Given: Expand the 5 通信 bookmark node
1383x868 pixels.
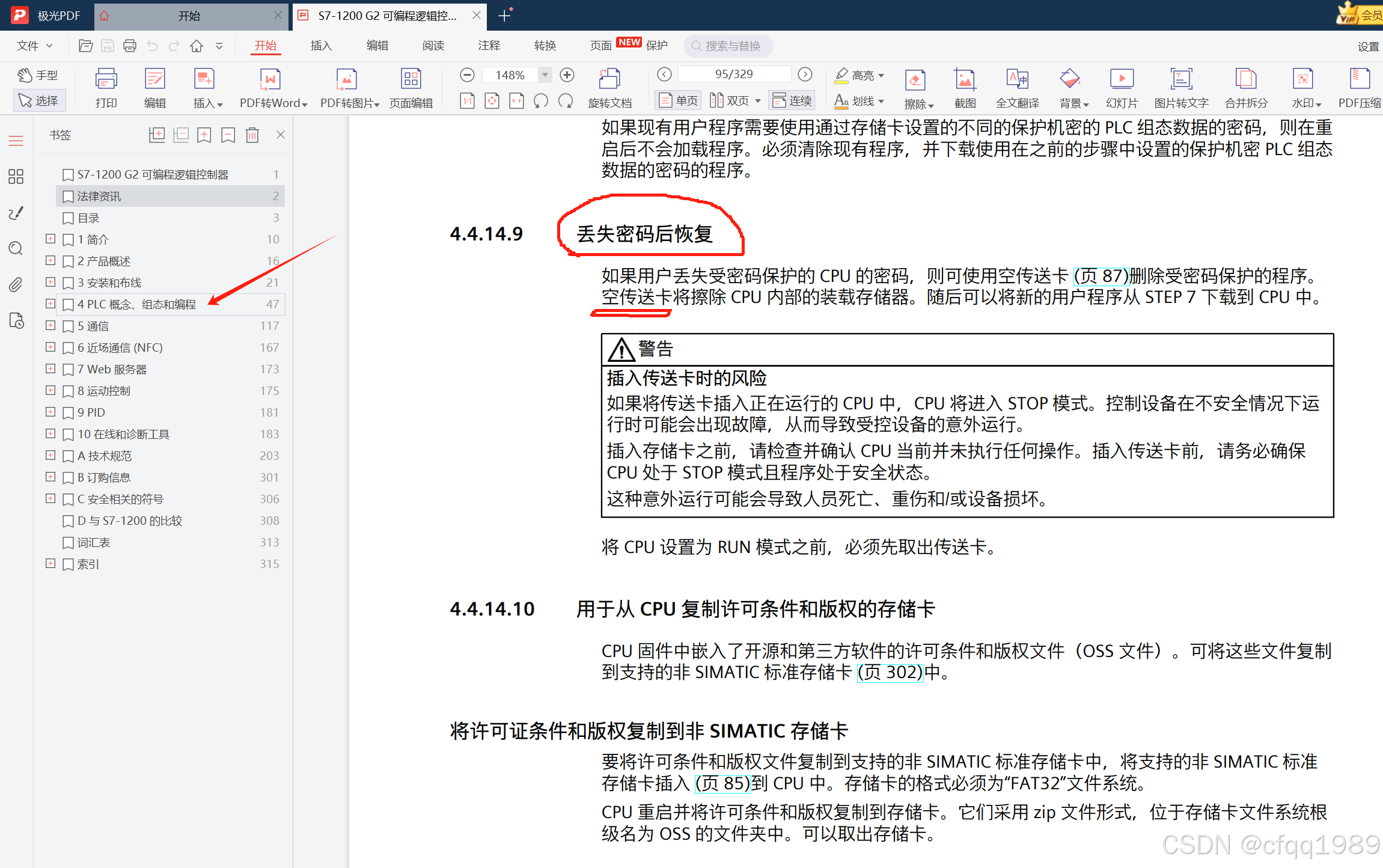Looking at the screenshot, I should coord(50,326).
